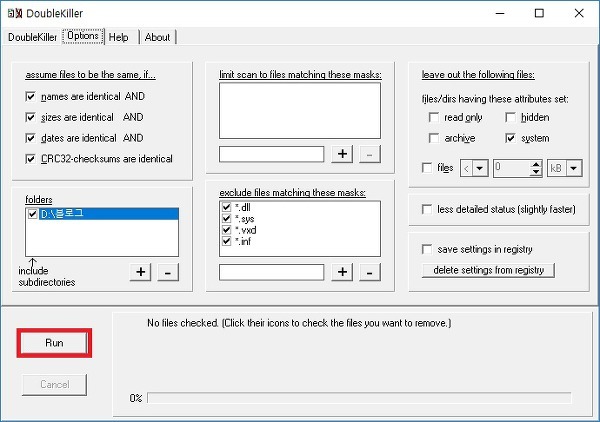Close the DoubleKiller window
The height and width of the screenshot is (422, 600).
point(579,13)
